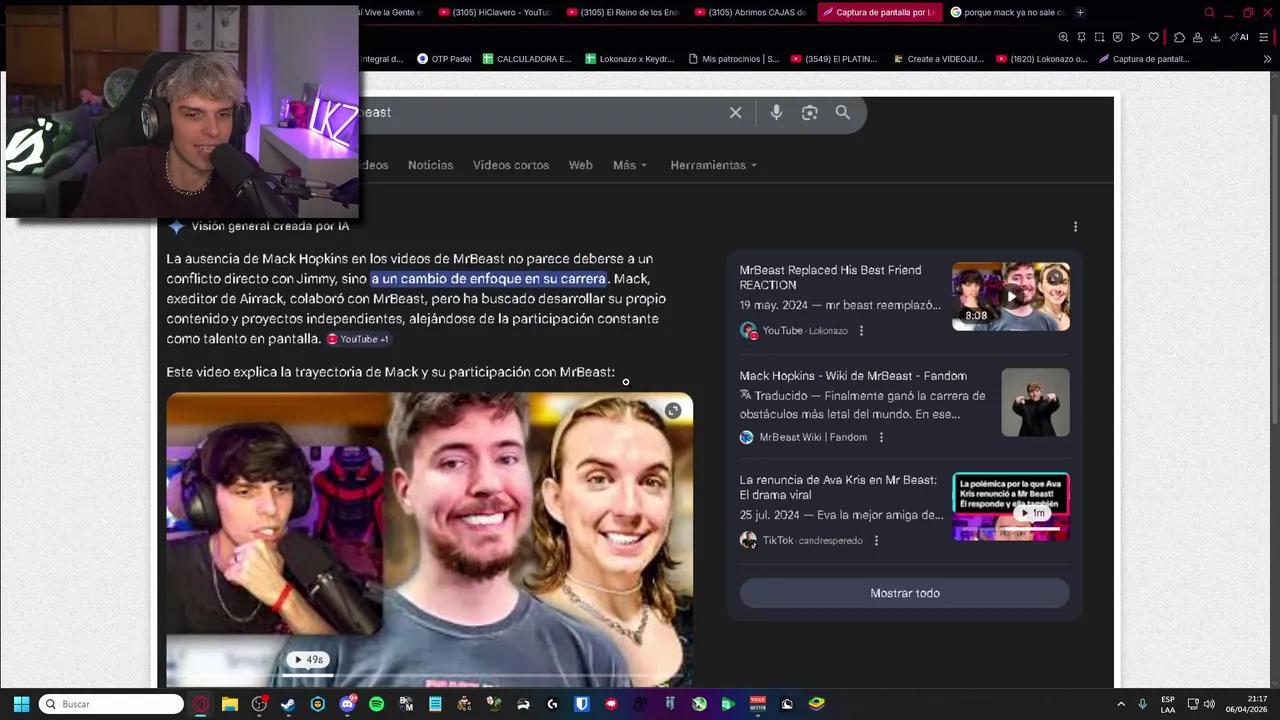Image resolution: width=1280 pixels, height=720 pixels.
Task: Open the Mack Hopkins Fandom thumbnail
Action: 1035,402
